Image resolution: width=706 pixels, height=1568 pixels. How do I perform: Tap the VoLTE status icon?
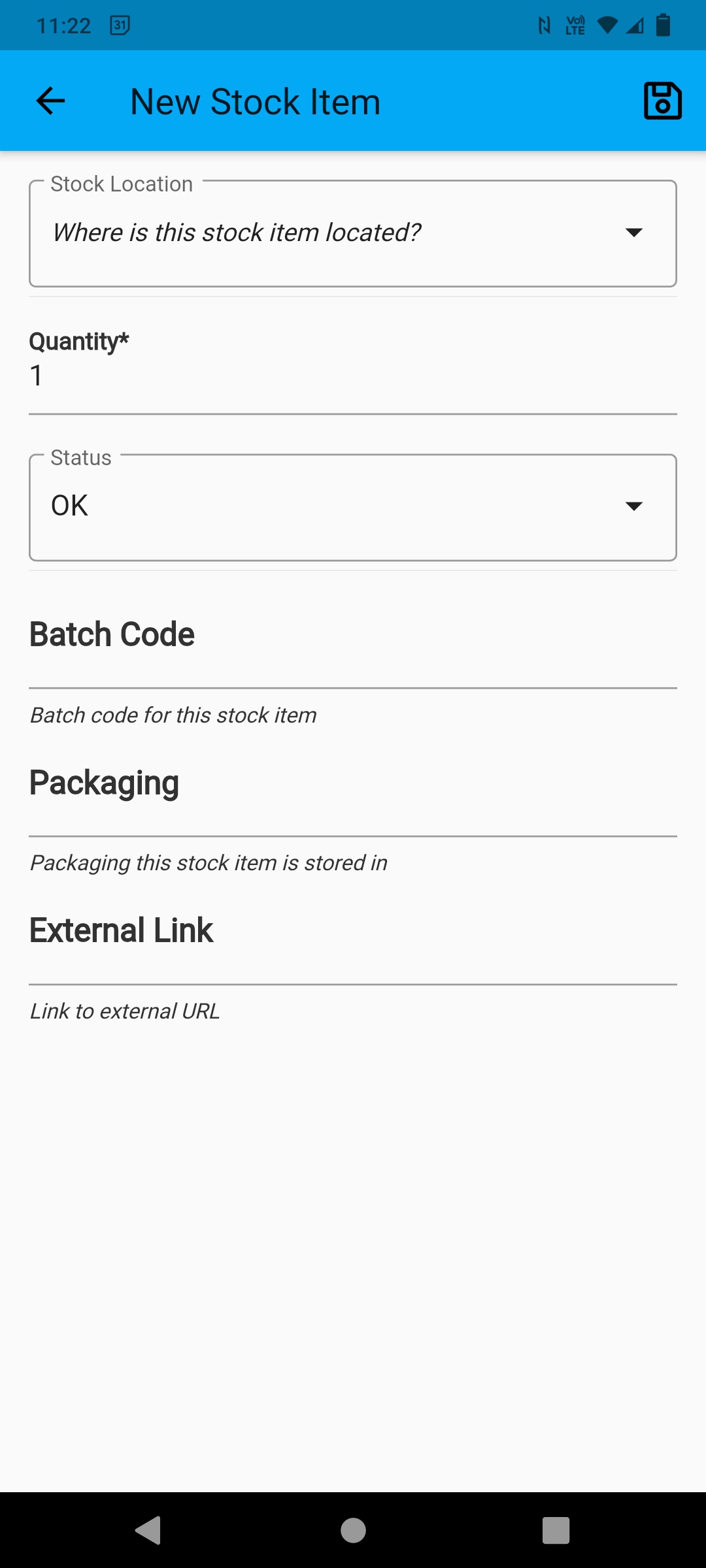(575, 25)
